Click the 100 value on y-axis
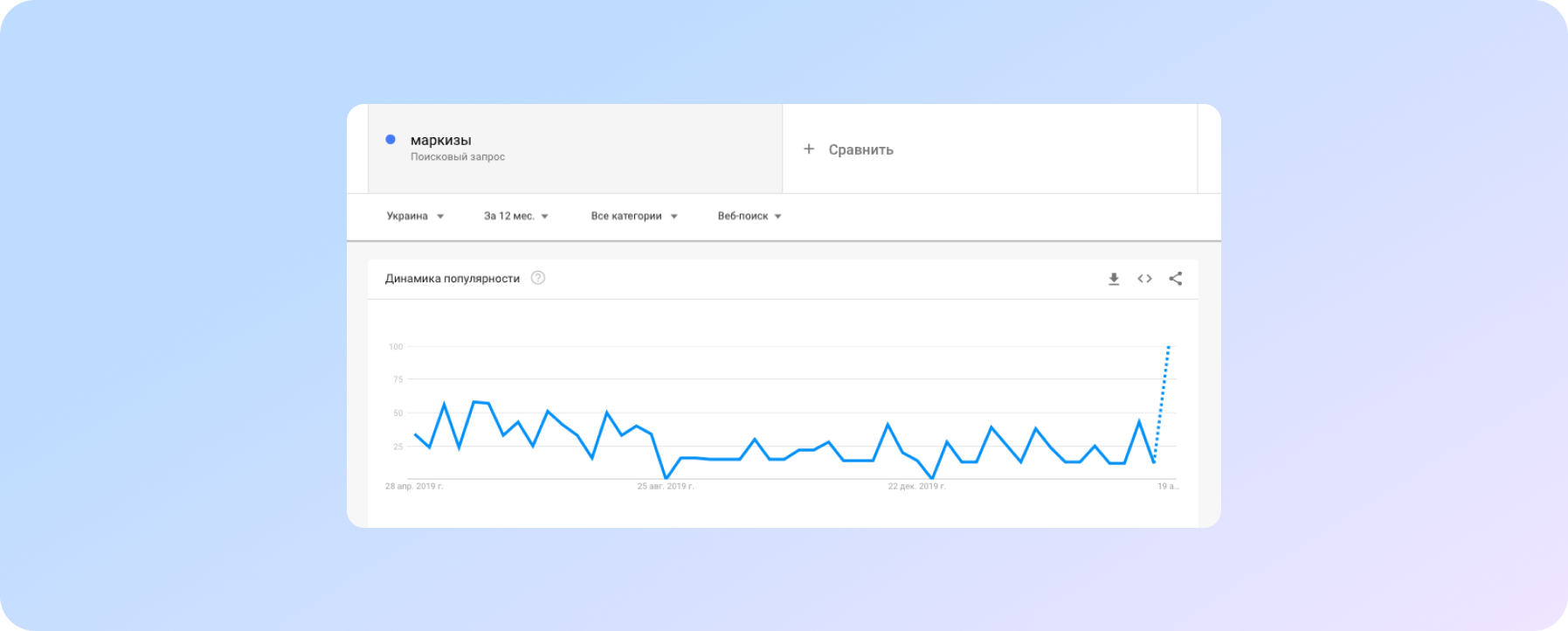1568x631 pixels. point(396,347)
